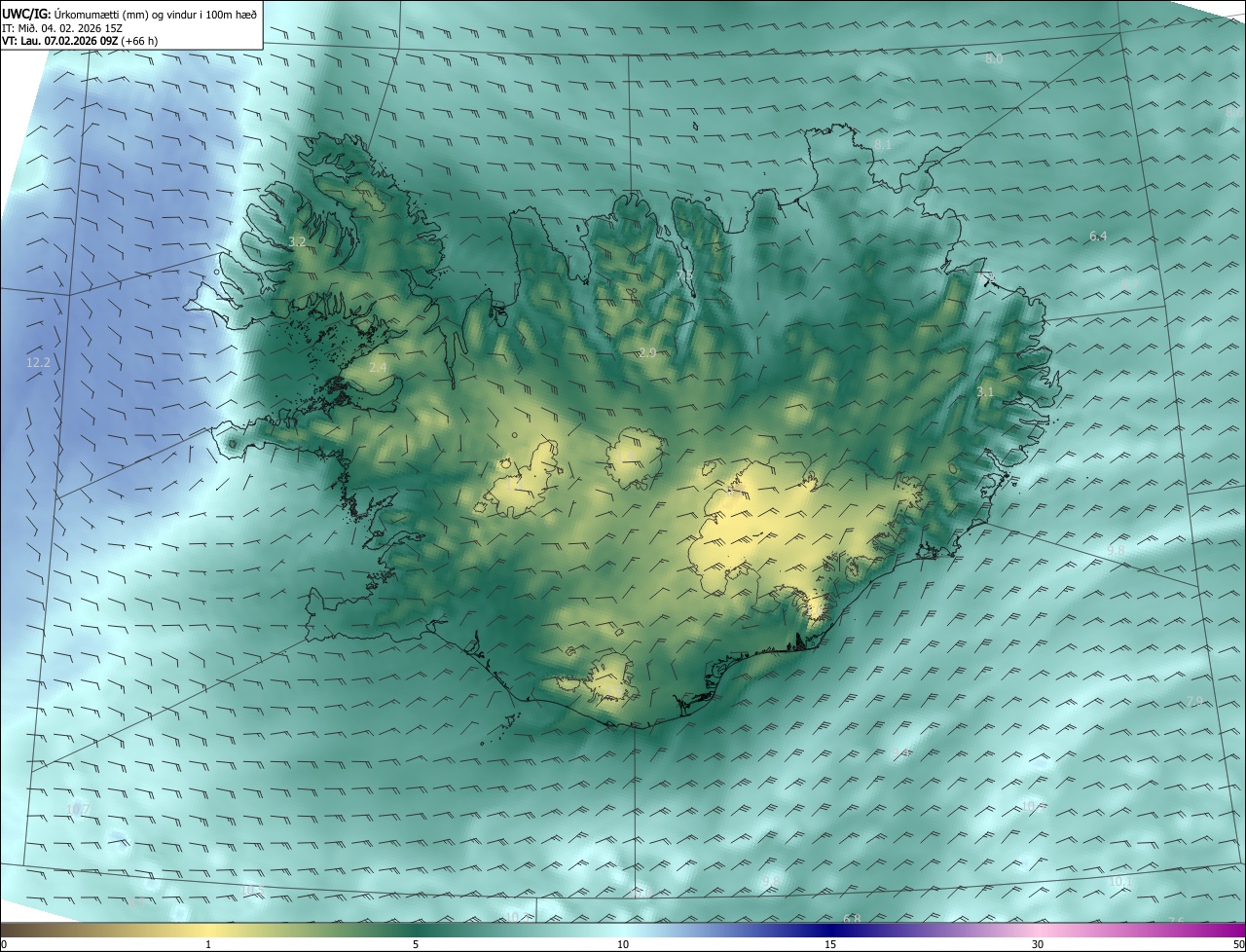This screenshot has height=952, width=1246.
Task: Click the 2.9 value label in north Iceland
Action: coord(647,352)
